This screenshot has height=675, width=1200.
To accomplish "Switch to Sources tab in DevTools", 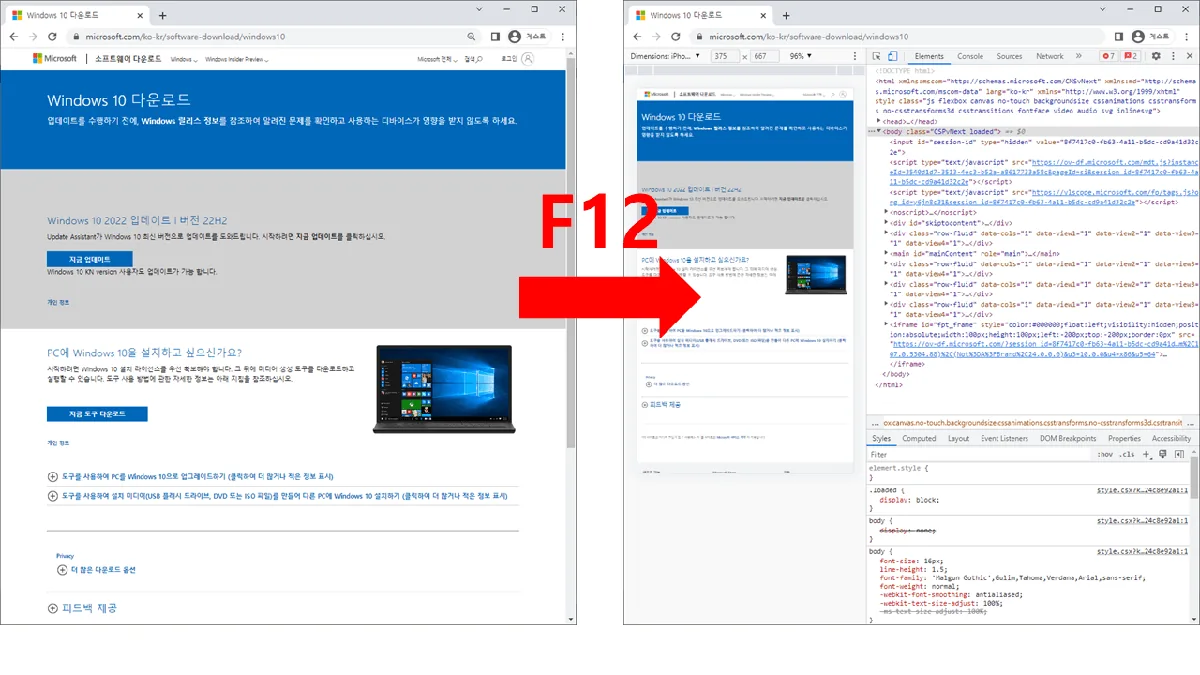I will (1010, 56).
